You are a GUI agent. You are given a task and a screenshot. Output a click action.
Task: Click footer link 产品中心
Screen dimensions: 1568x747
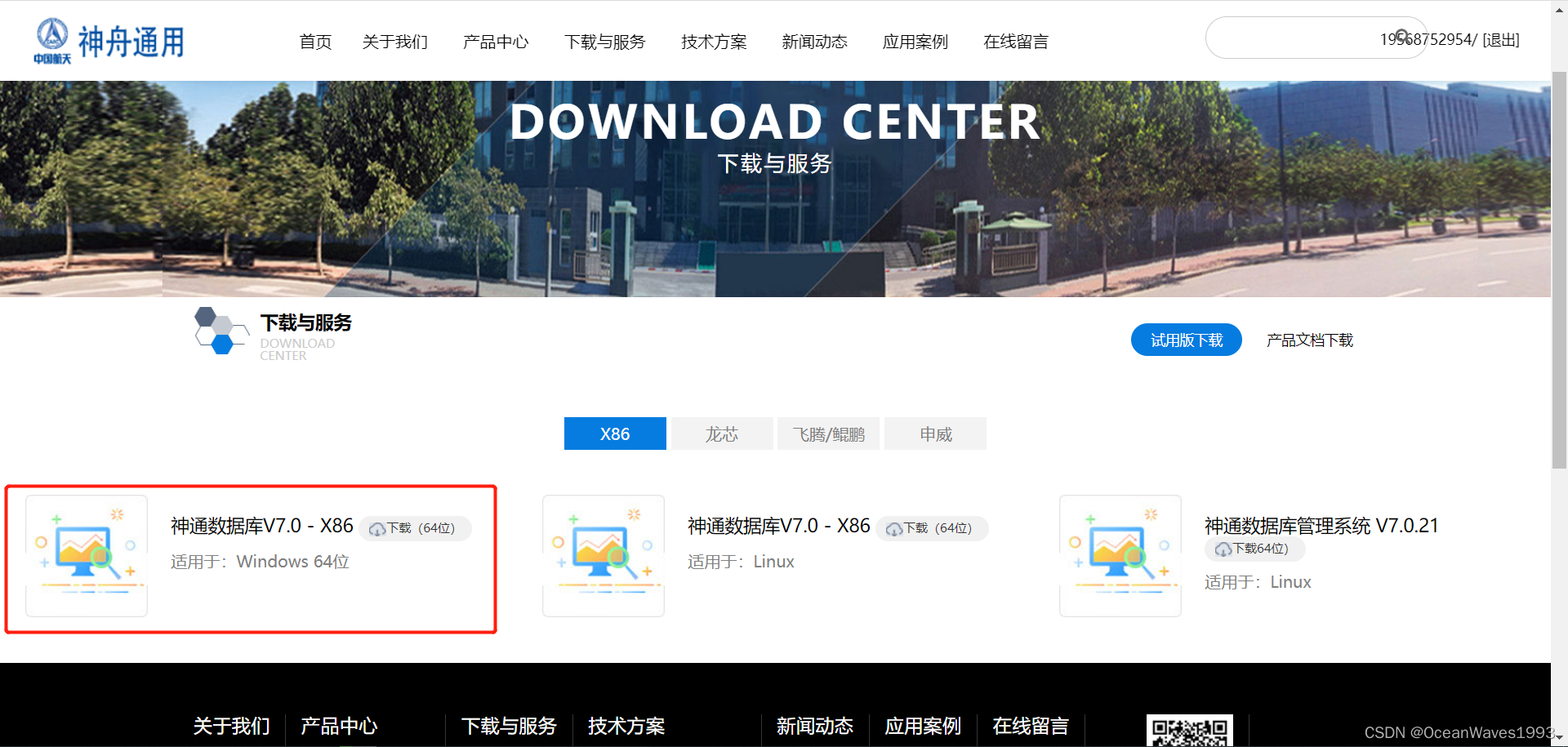pyautogui.click(x=339, y=726)
